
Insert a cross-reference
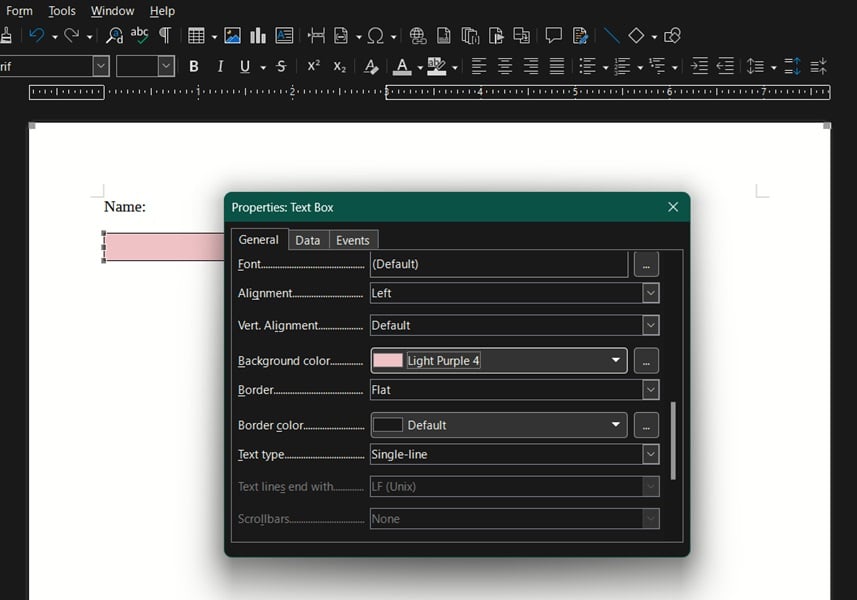(521, 36)
